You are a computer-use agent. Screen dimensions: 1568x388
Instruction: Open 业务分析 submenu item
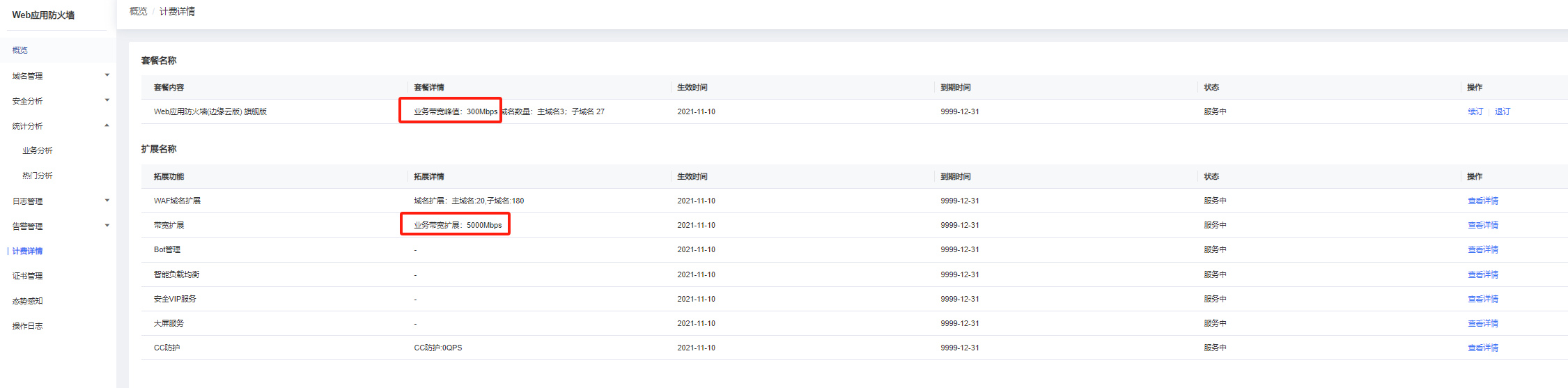[38, 150]
